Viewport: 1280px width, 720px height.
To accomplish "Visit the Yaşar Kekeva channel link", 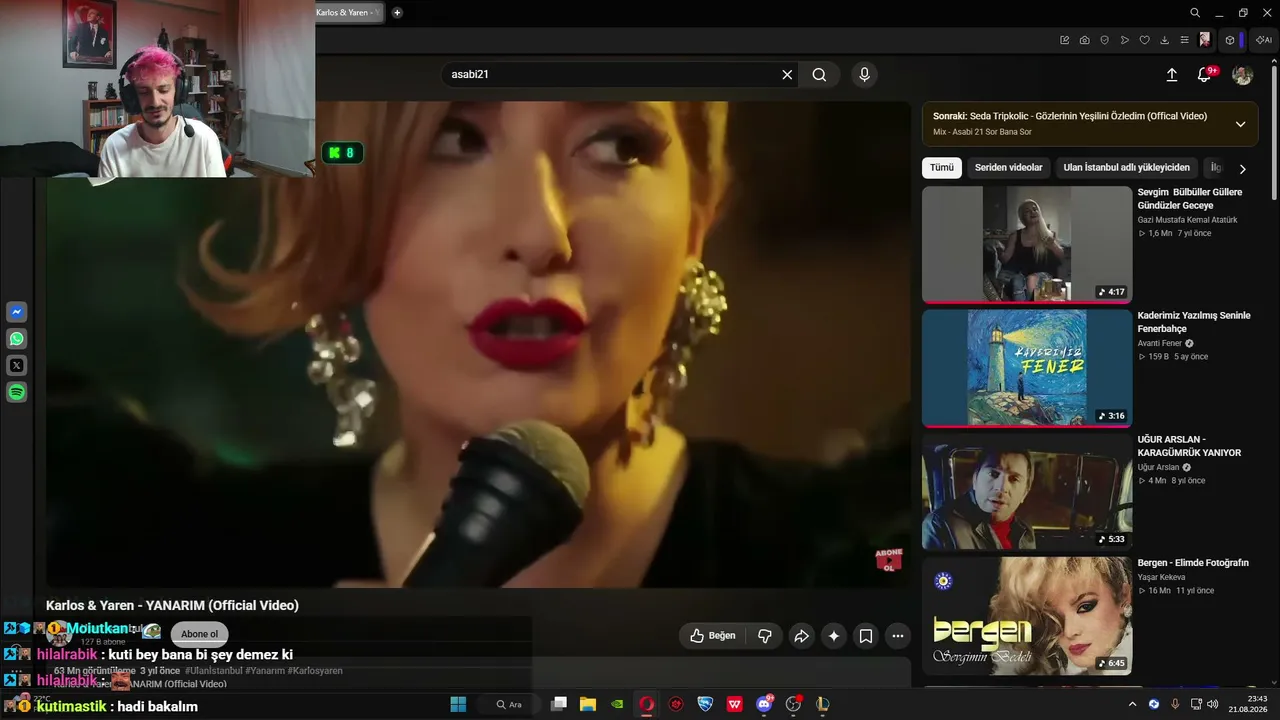I will 1161,577.
